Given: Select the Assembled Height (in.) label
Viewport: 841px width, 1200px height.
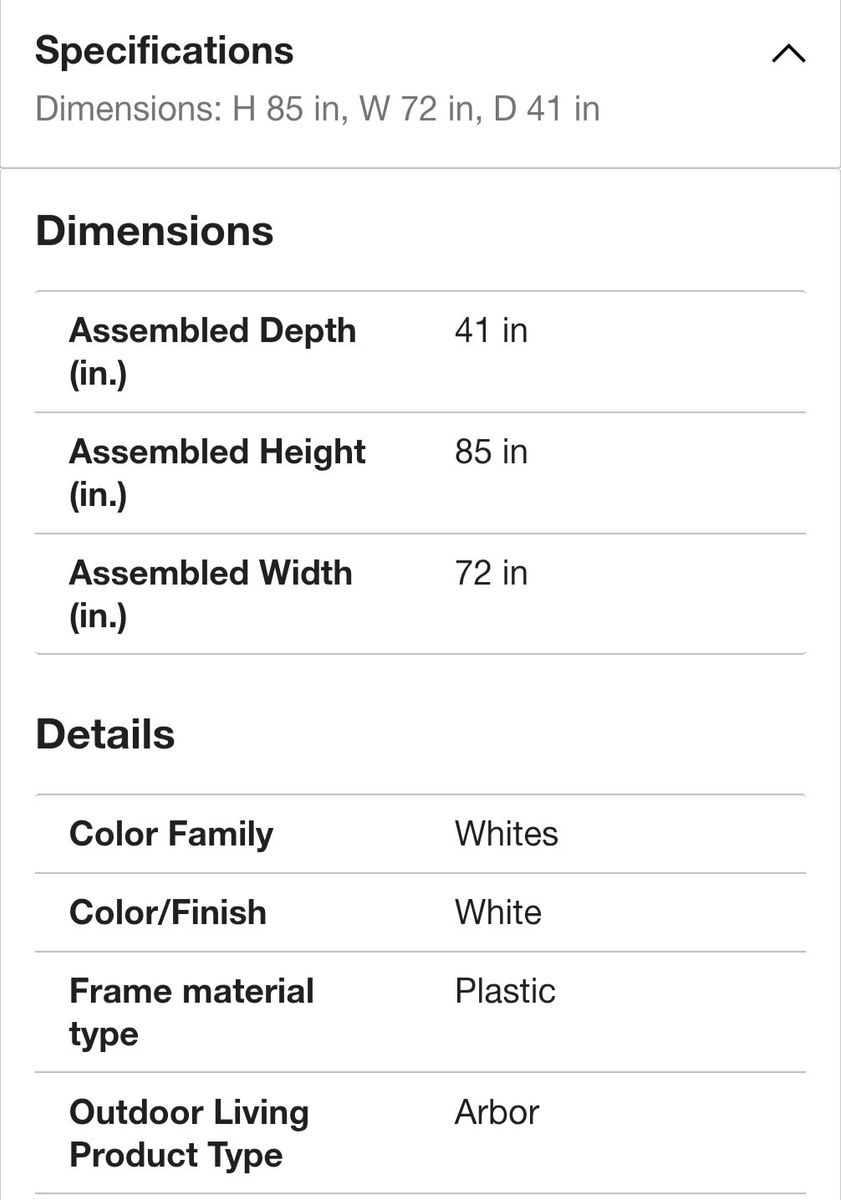Looking at the screenshot, I should point(217,473).
